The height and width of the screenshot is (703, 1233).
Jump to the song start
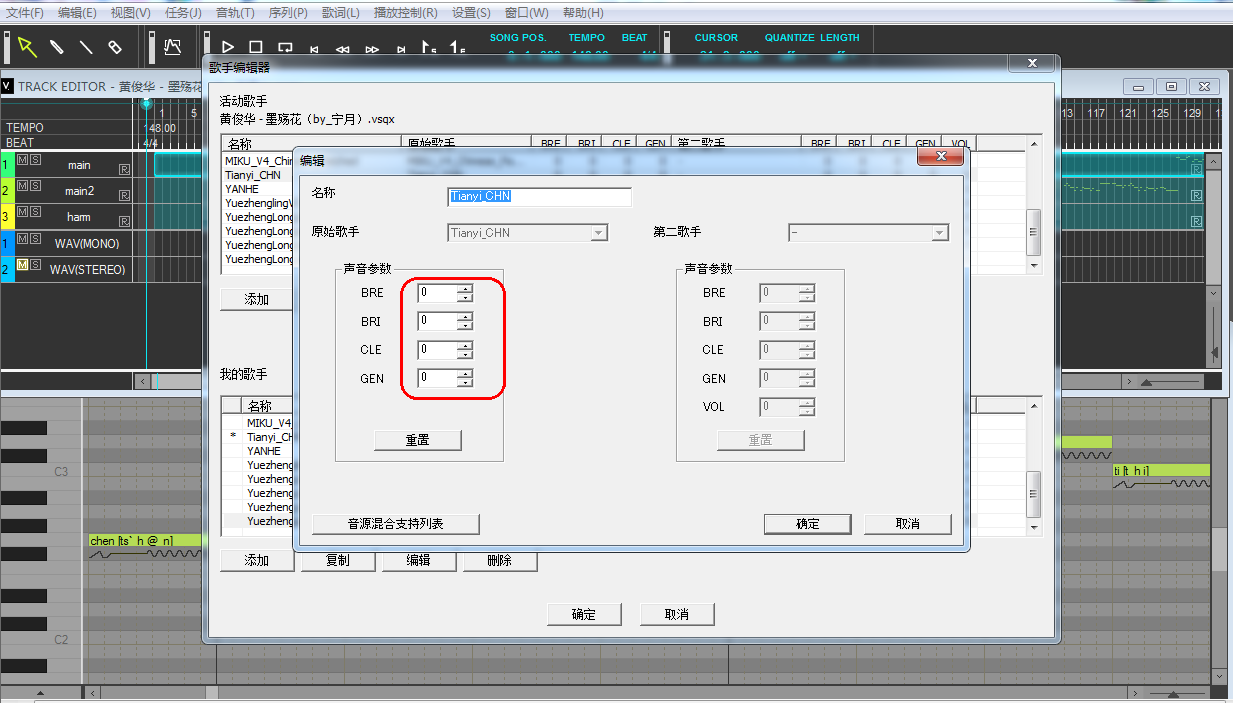(x=314, y=48)
